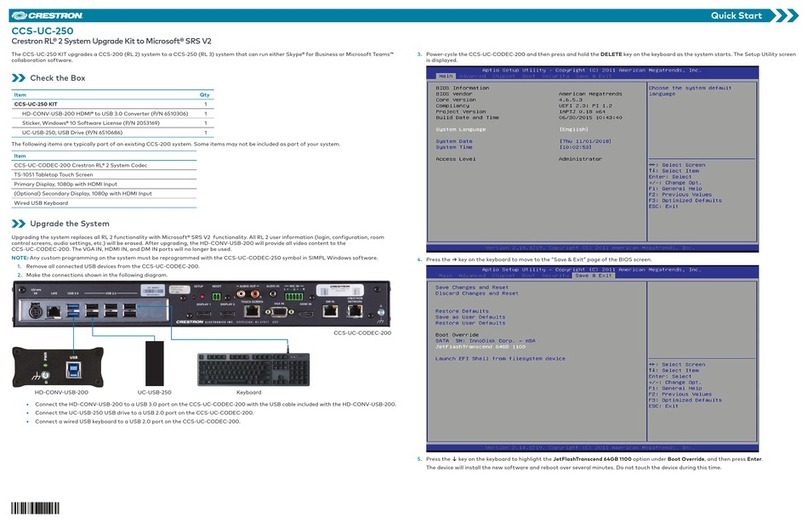Click the black UC-USB-250 USB drive image

(x=154, y=363)
